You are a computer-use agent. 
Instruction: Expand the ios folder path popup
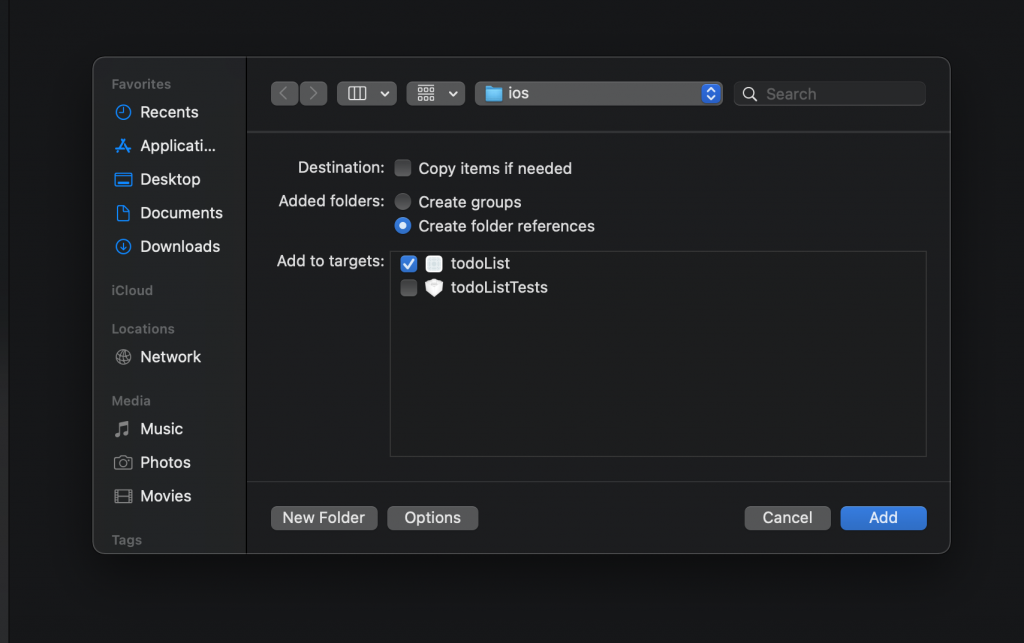click(711, 94)
